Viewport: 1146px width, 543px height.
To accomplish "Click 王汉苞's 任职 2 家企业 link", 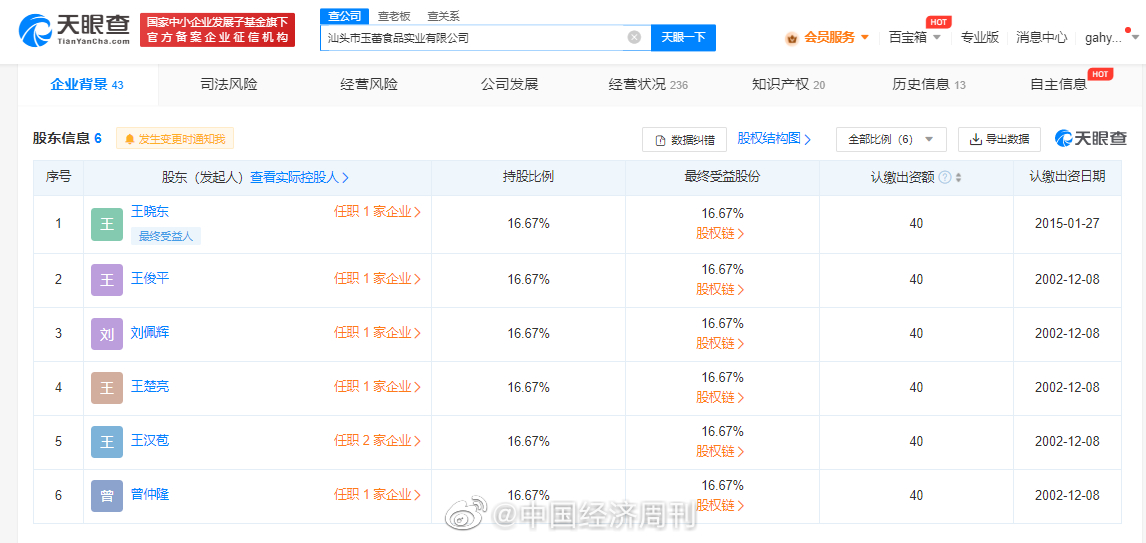I will [377, 441].
